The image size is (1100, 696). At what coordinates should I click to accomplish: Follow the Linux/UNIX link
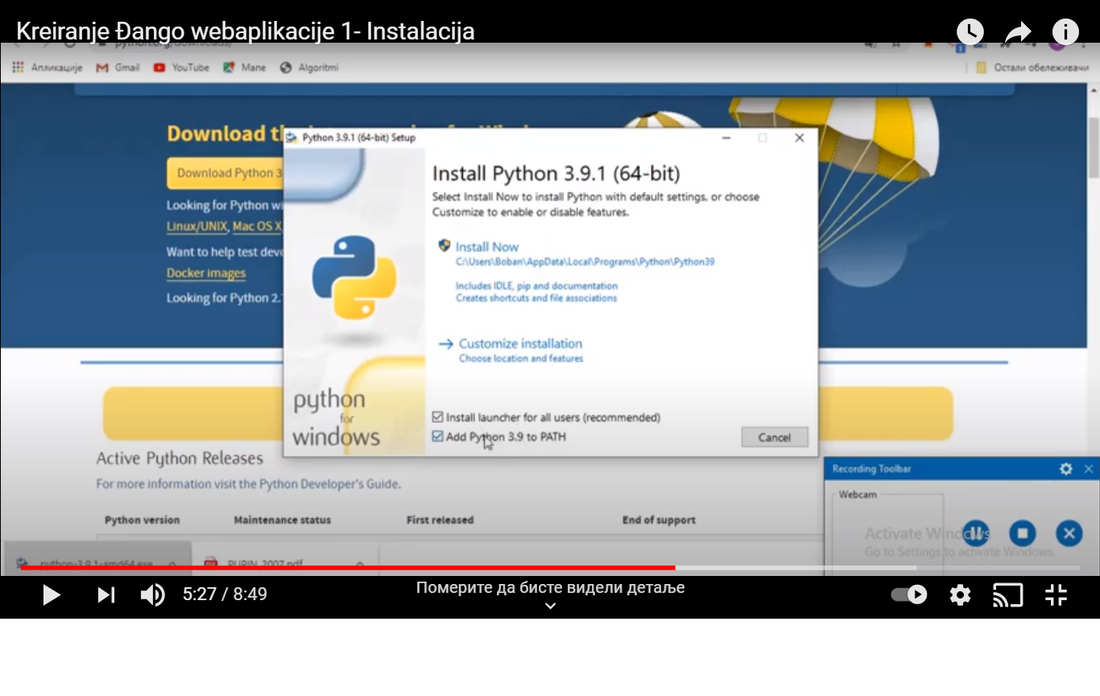point(197,227)
